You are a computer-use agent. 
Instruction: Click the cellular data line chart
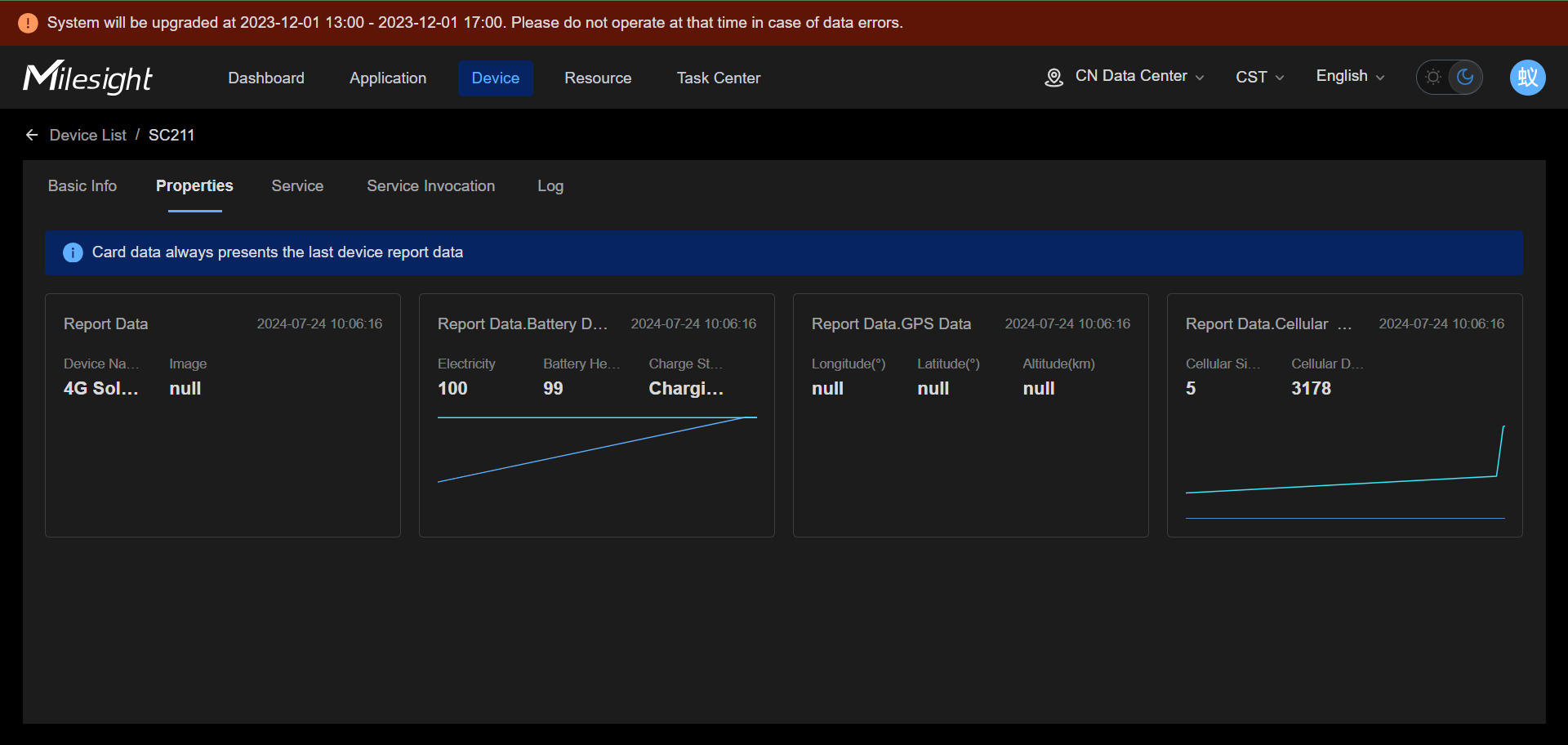(1345, 472)
